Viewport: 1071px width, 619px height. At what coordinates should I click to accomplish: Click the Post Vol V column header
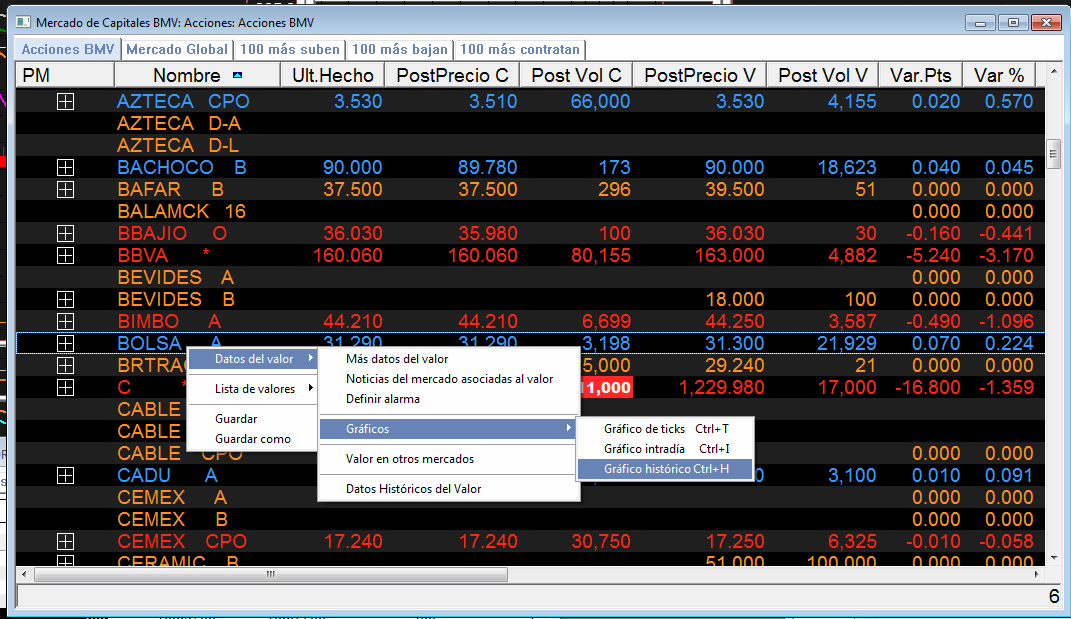[823, 75]
